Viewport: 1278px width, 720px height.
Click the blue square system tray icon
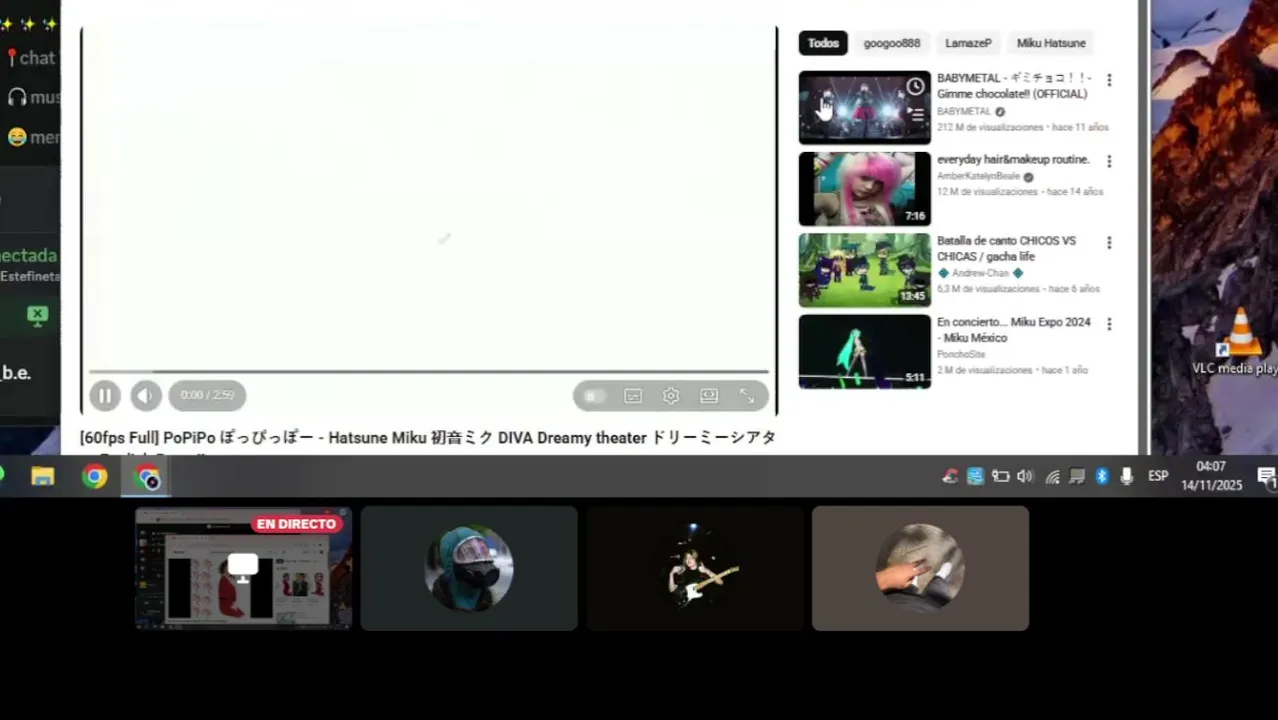point(975,476)
